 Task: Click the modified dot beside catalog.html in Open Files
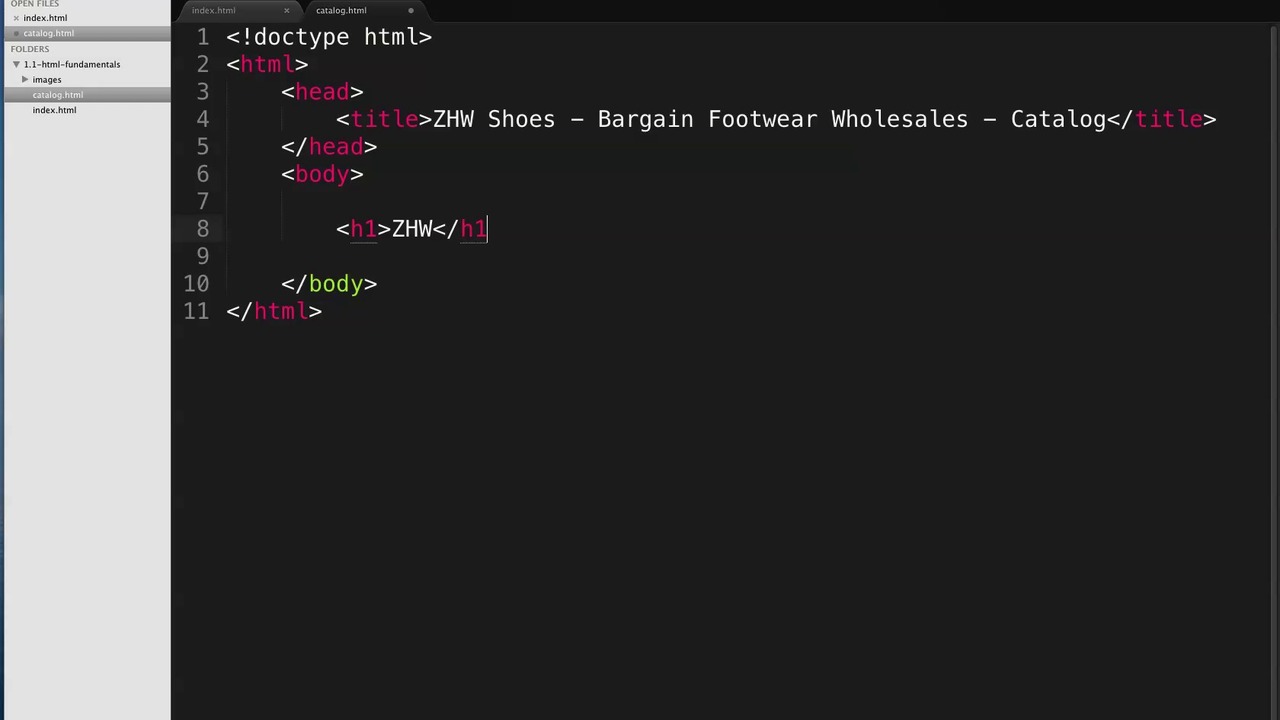[x=16, y=34]
